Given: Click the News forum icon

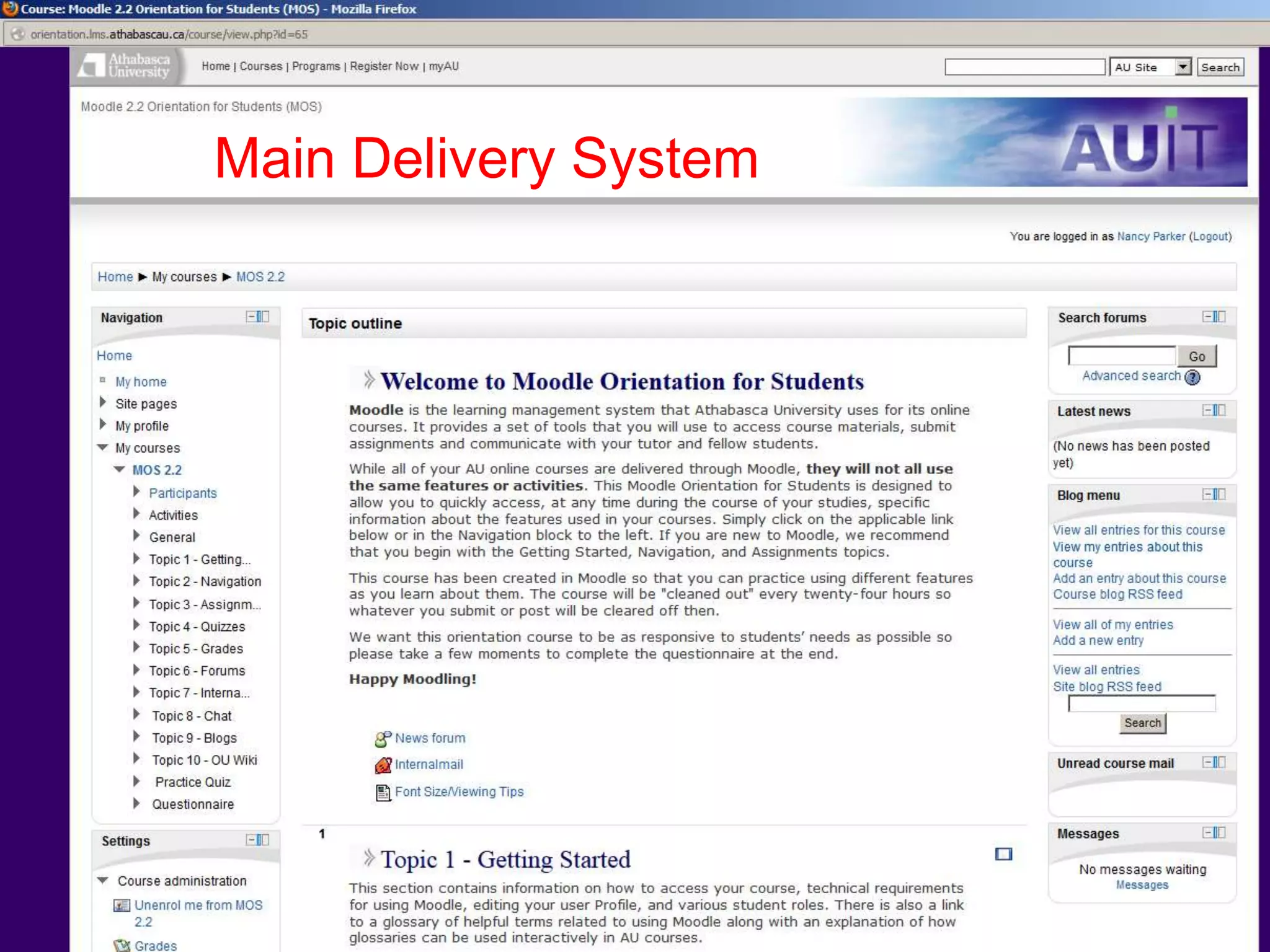Looking at the screenshot, I should (383, 739).
